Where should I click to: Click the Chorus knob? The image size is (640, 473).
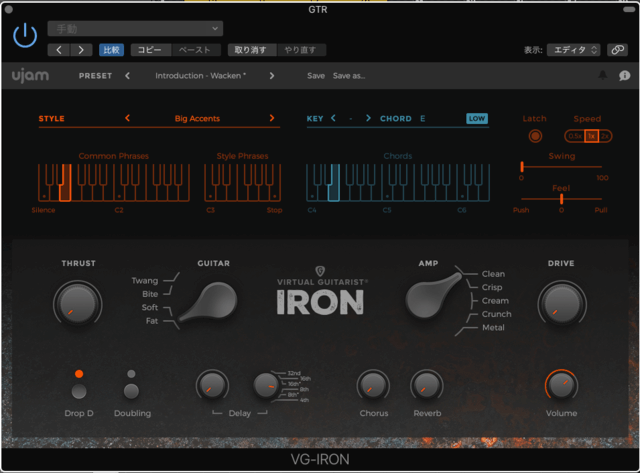[x=373, y=385]
